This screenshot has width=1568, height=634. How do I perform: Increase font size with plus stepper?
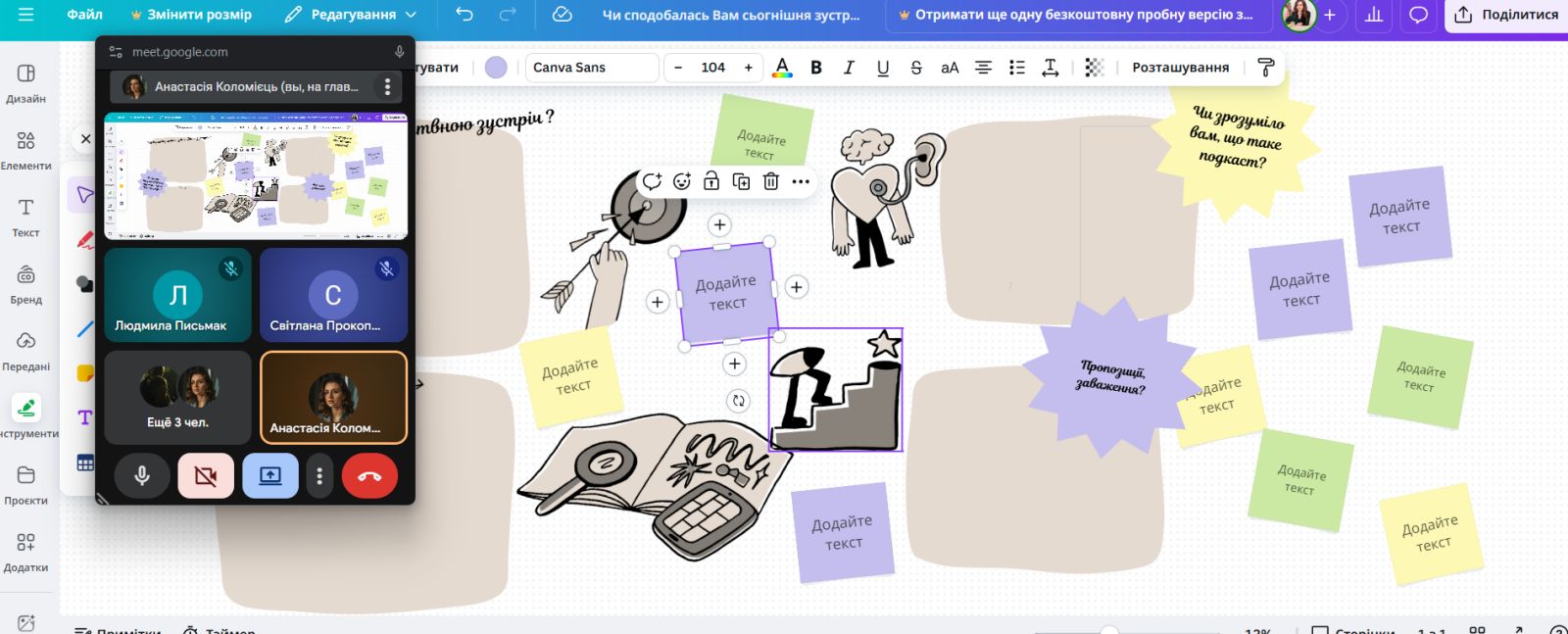point(749,68)
